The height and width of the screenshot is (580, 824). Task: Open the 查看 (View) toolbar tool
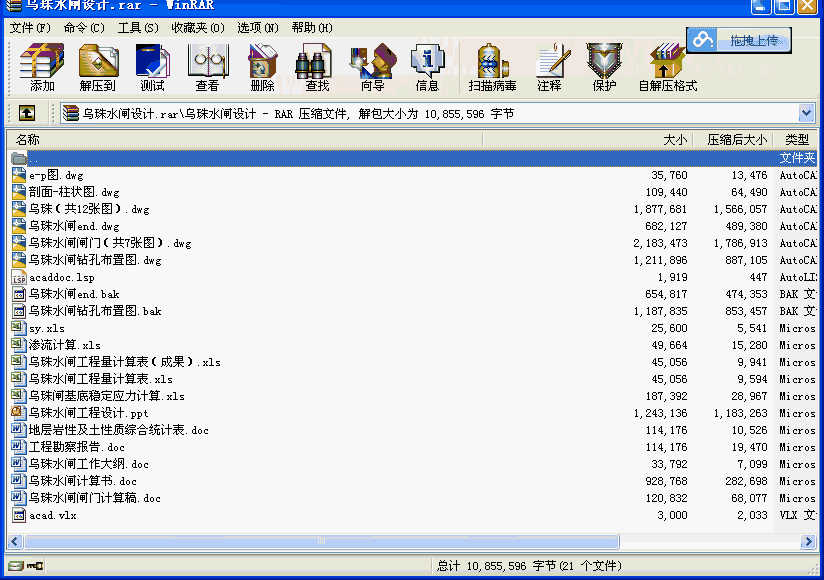click(x=207, y=66)
